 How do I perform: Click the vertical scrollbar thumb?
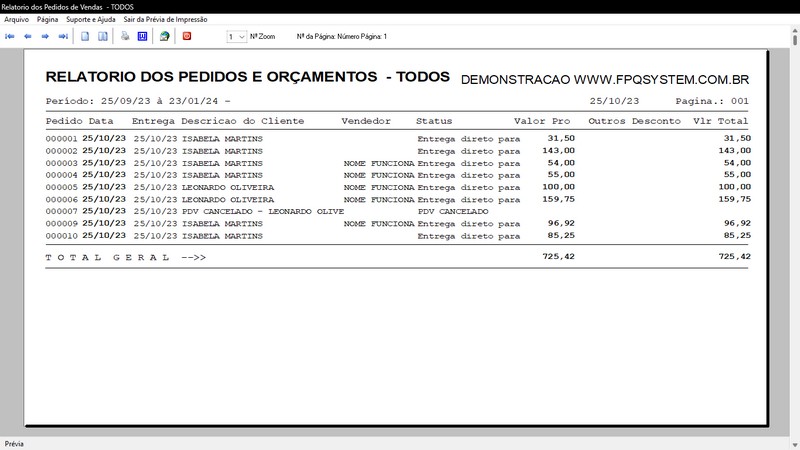[x=795, y=41]
